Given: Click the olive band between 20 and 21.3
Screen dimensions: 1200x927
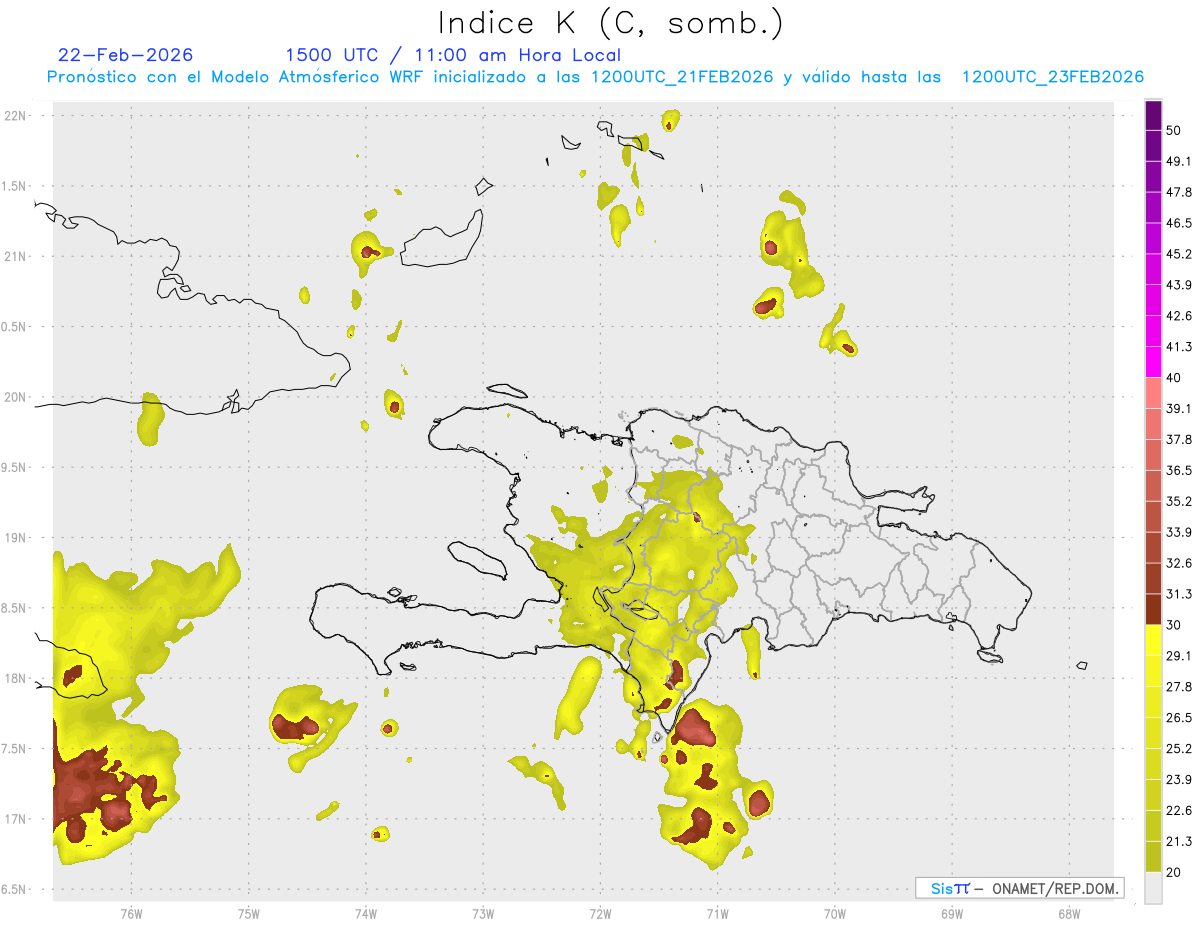Looking at the screenshot, I should (1154, 857).
